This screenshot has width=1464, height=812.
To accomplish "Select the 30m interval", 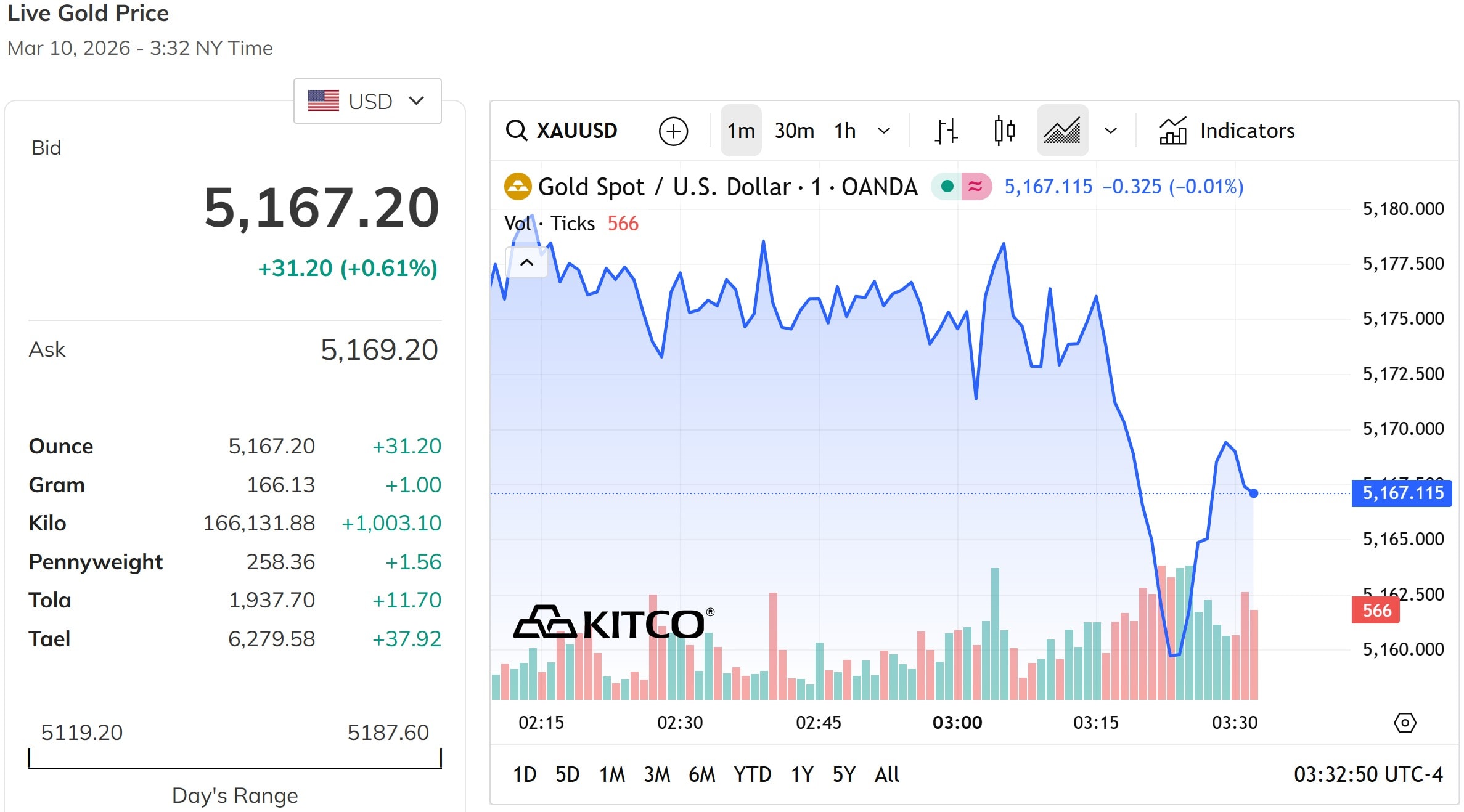I will pos(794,131).
